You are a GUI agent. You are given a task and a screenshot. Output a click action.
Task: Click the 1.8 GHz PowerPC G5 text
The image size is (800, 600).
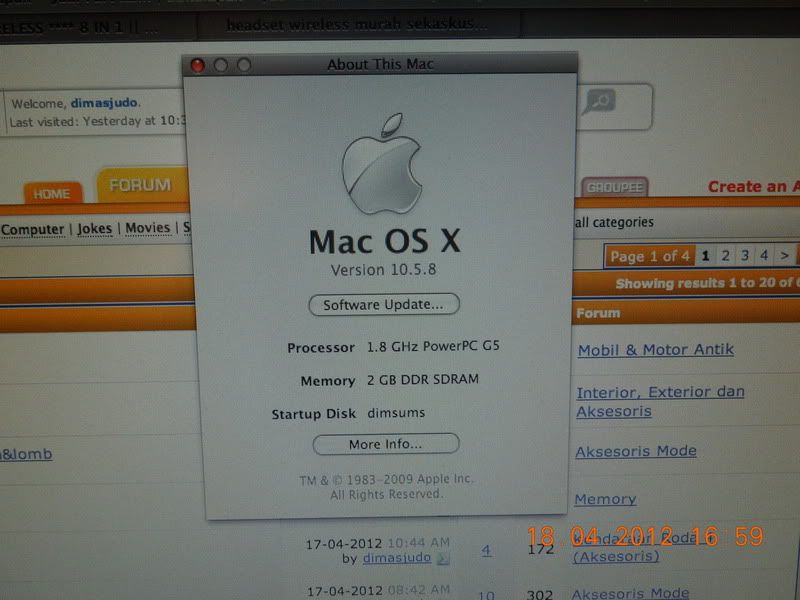point(433,346)
